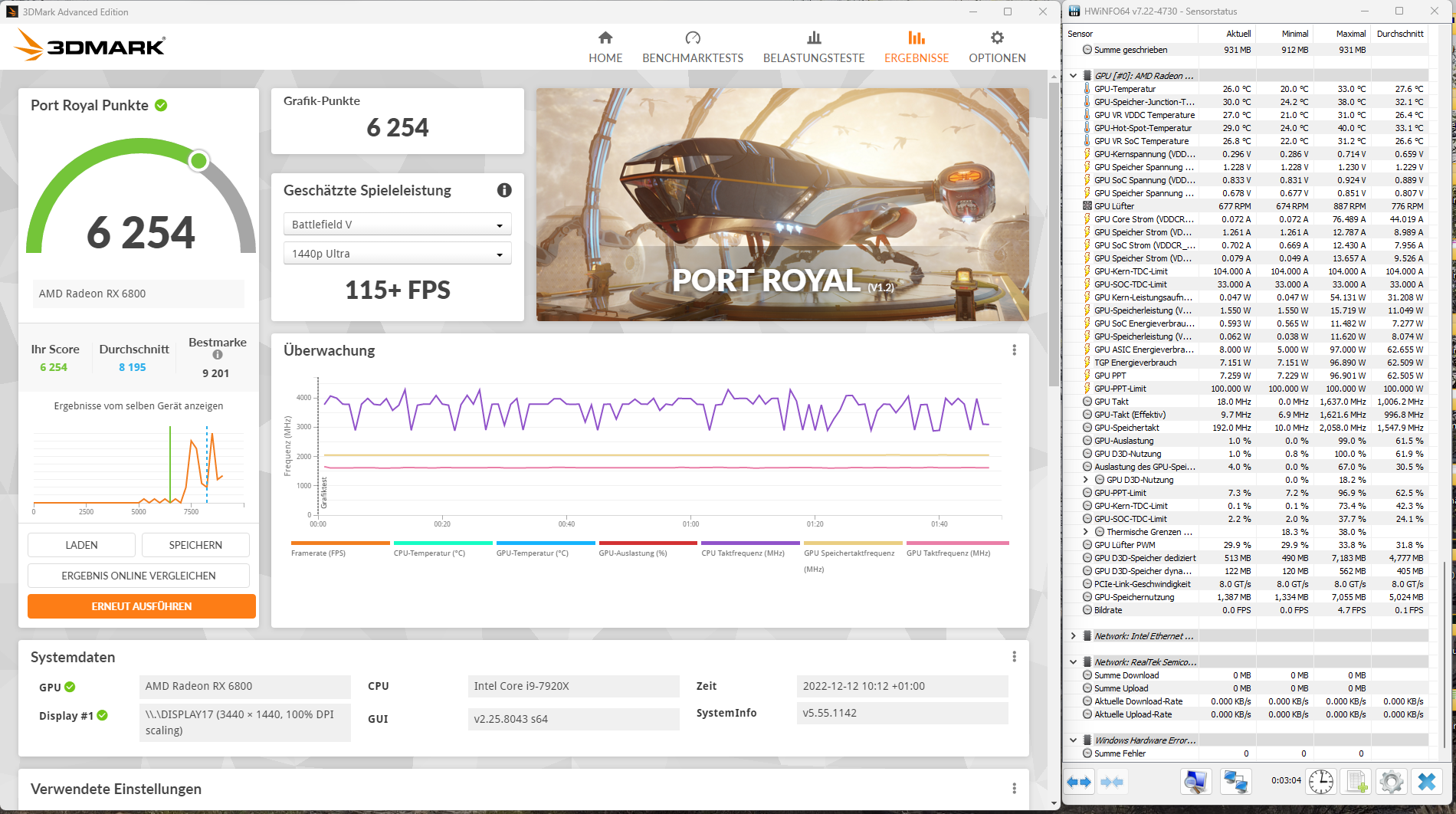
Task: Expand the Network: Intel Ethernet sensor group
Action: point(1073,636)
